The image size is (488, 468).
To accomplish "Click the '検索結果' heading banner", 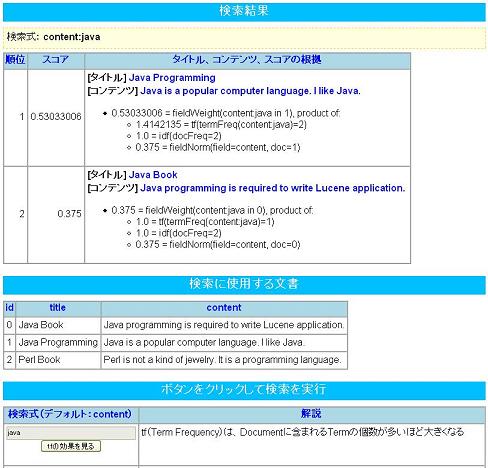I will [244, 11].
